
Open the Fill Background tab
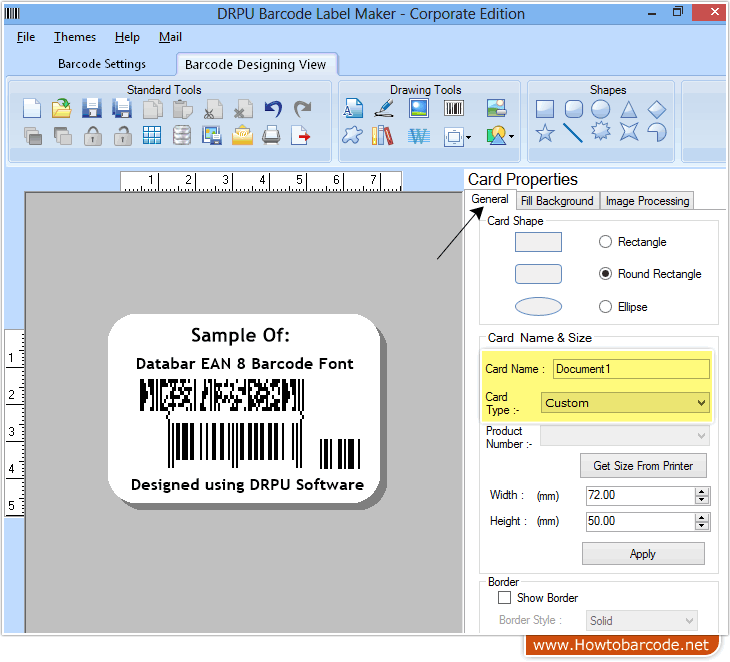(x=557, y=201)
